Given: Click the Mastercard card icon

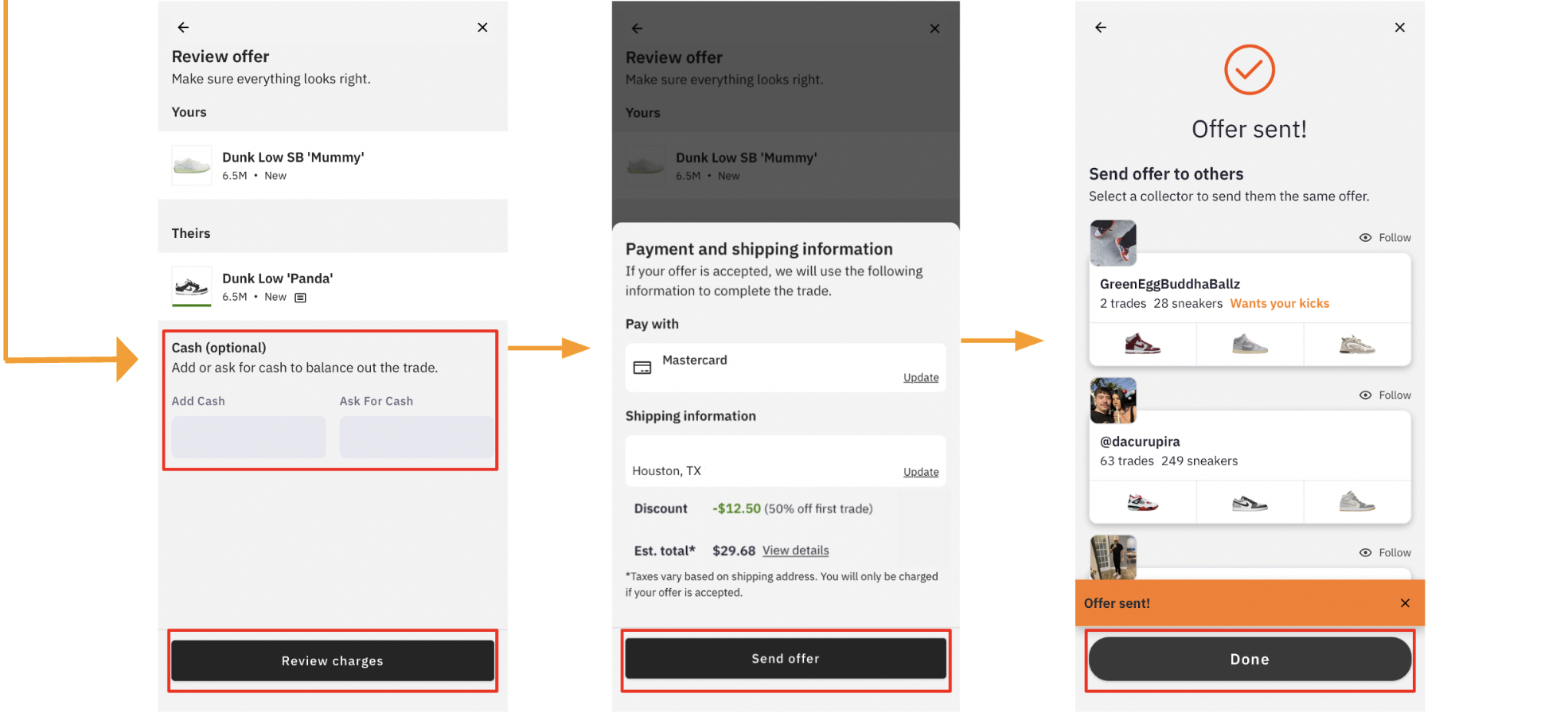Looking at the screenshot, I should point(642,368).
